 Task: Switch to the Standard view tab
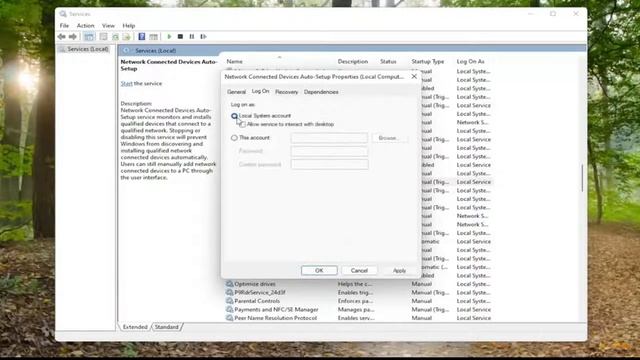point(167,327)
